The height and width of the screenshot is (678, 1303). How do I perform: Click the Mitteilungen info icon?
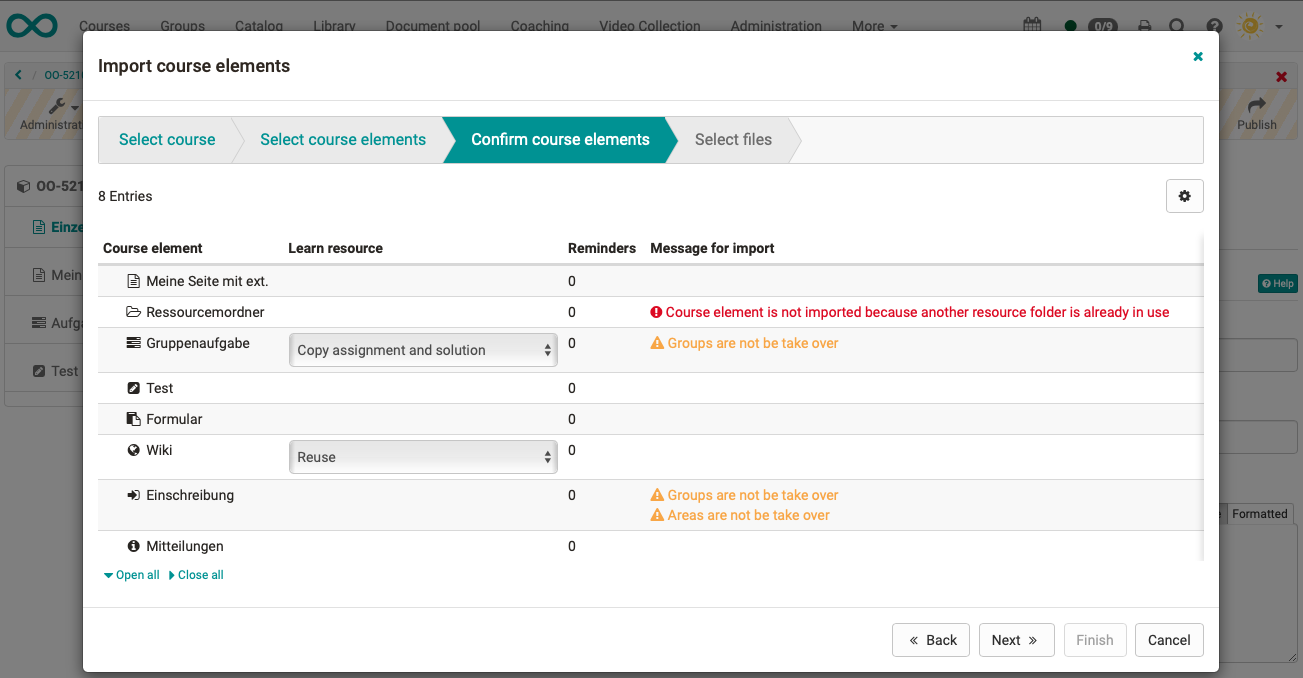click(x=133, y=546)
